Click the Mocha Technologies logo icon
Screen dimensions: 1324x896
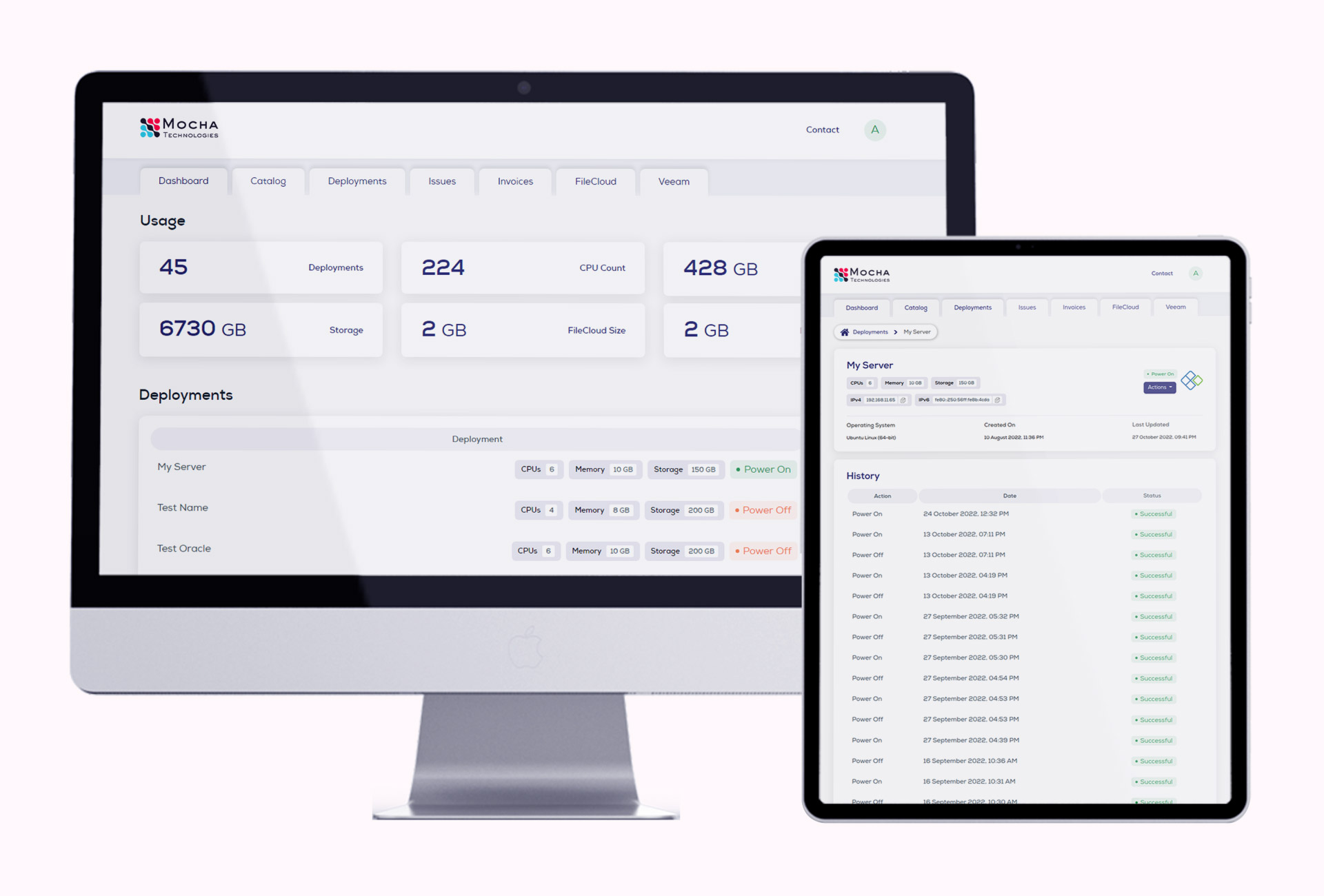click(x=151, y=128)
